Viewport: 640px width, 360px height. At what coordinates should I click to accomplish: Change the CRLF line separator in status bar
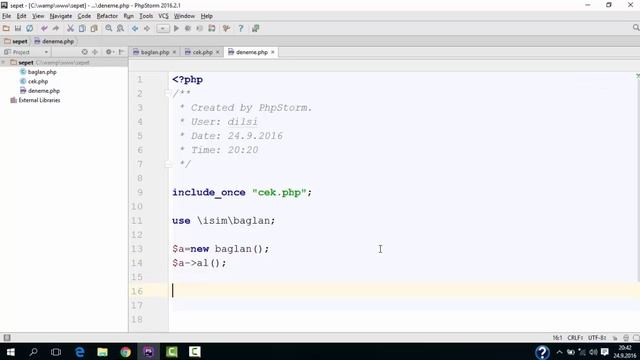(575, 338)
